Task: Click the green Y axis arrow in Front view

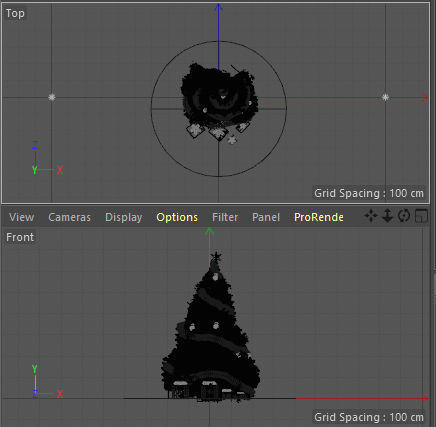Action: (x=209, y=232)
